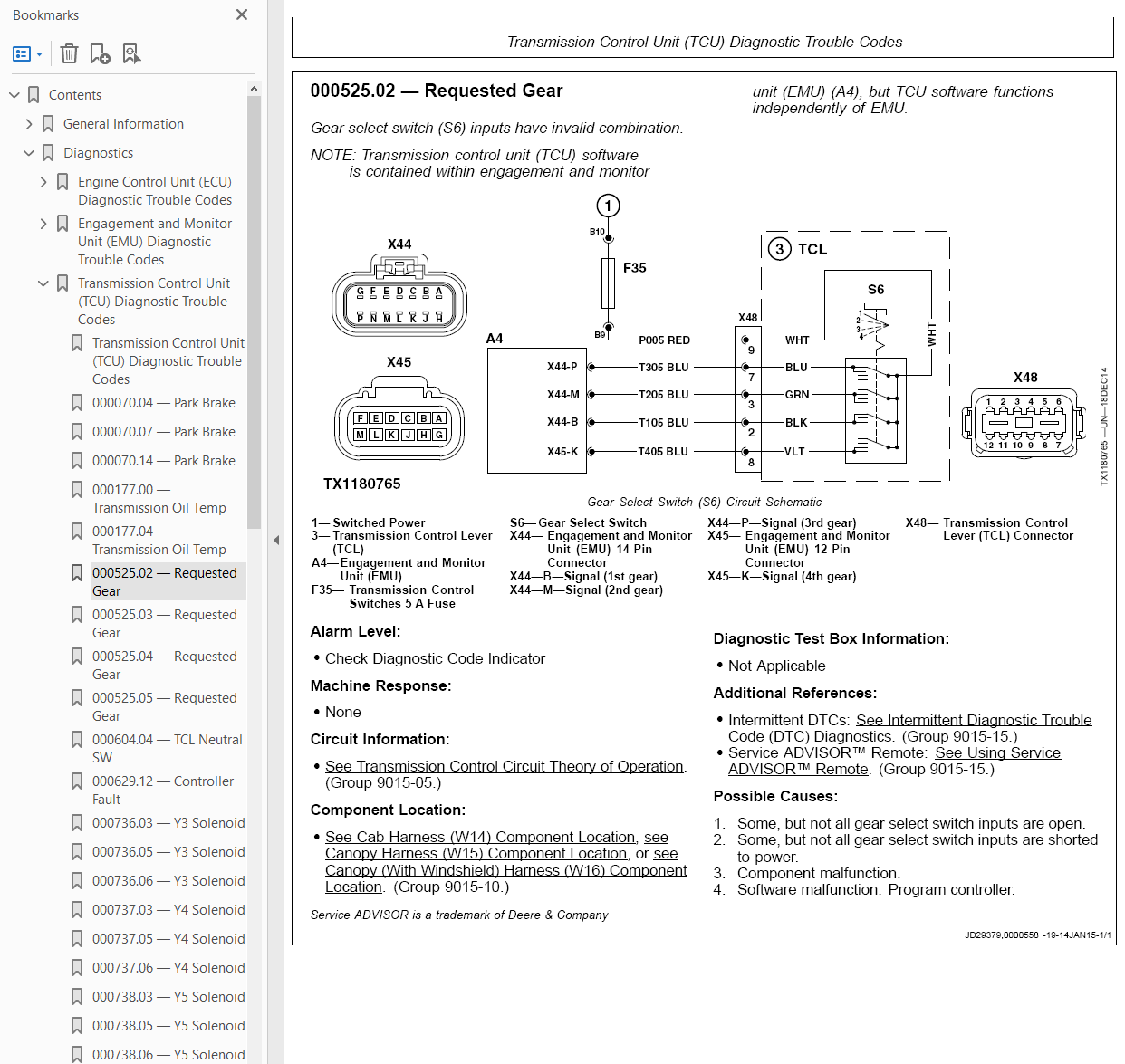Screen dimensions: 1125x1064
Task: Add a new bookmark using toolbar icon
Action: 100,54
